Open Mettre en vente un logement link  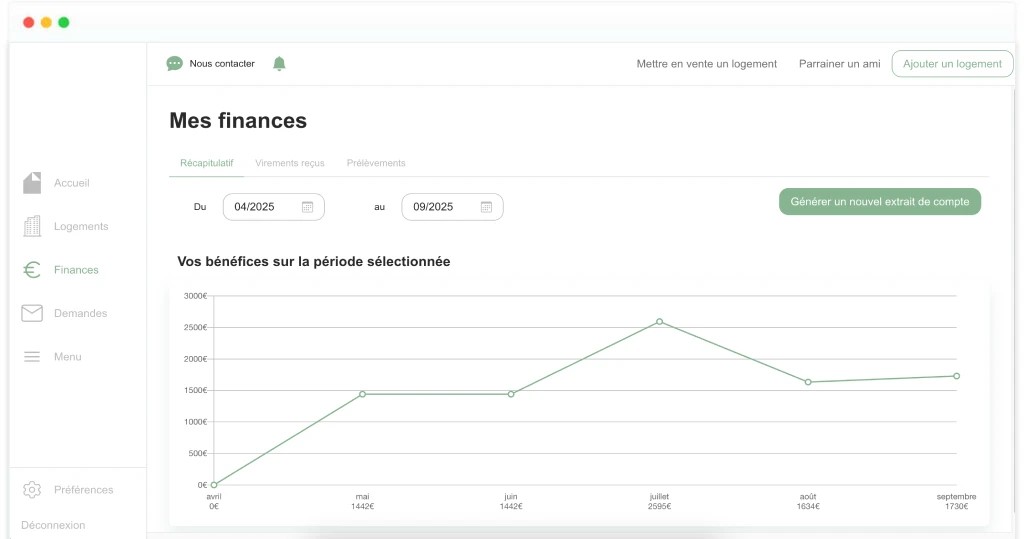pyautogui.click(x=706, y=64)
